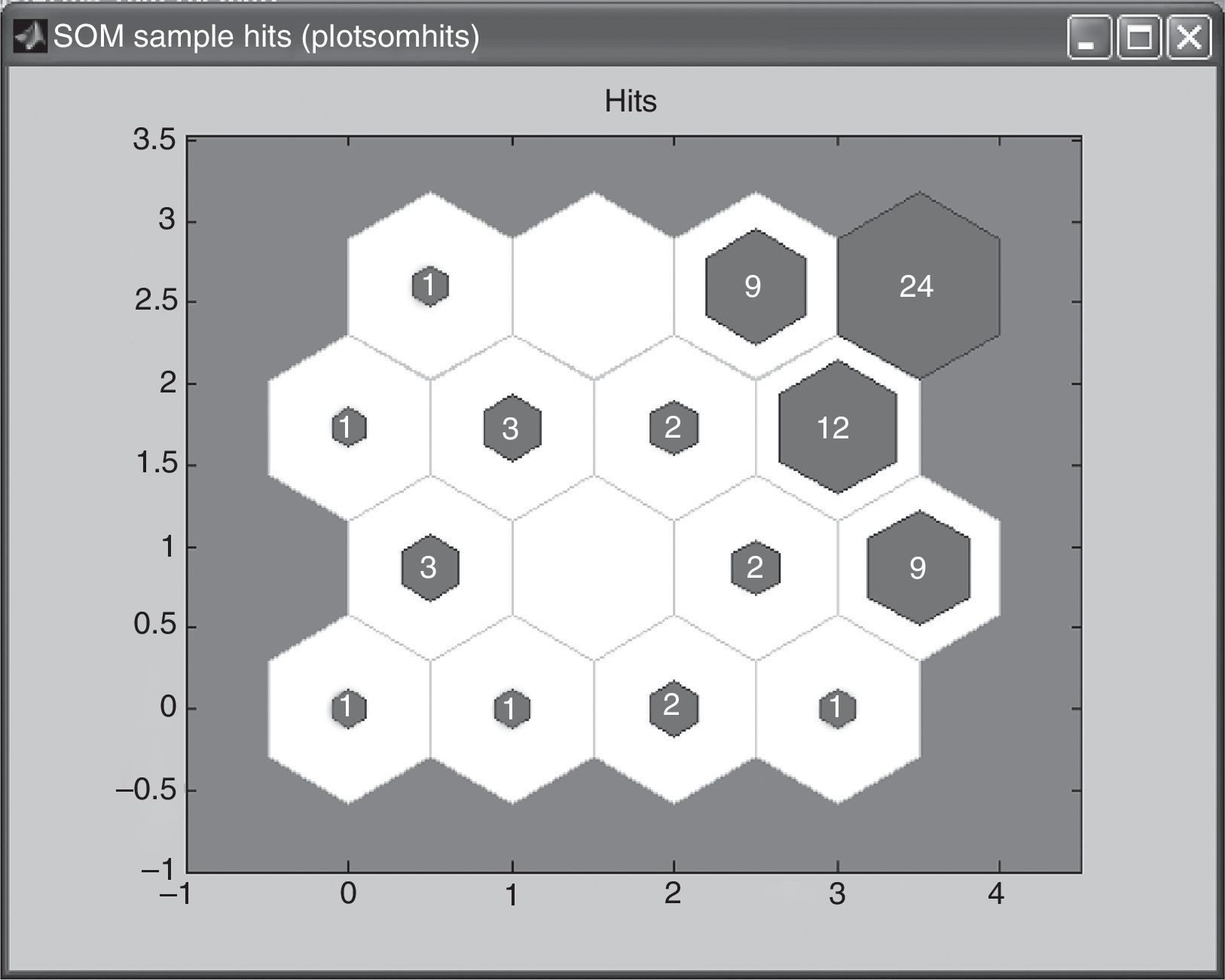Maximize the SOM sample hits window

coord(1138,38)
